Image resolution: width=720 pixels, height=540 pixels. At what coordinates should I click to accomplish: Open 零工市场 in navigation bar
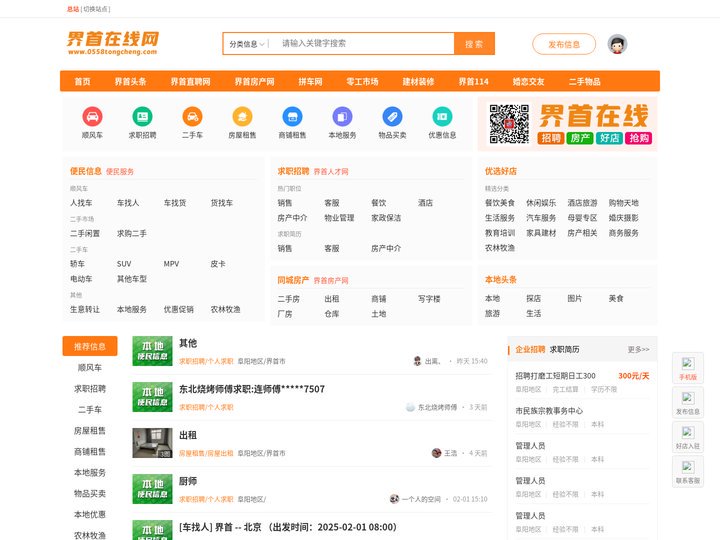pos(362,82)
